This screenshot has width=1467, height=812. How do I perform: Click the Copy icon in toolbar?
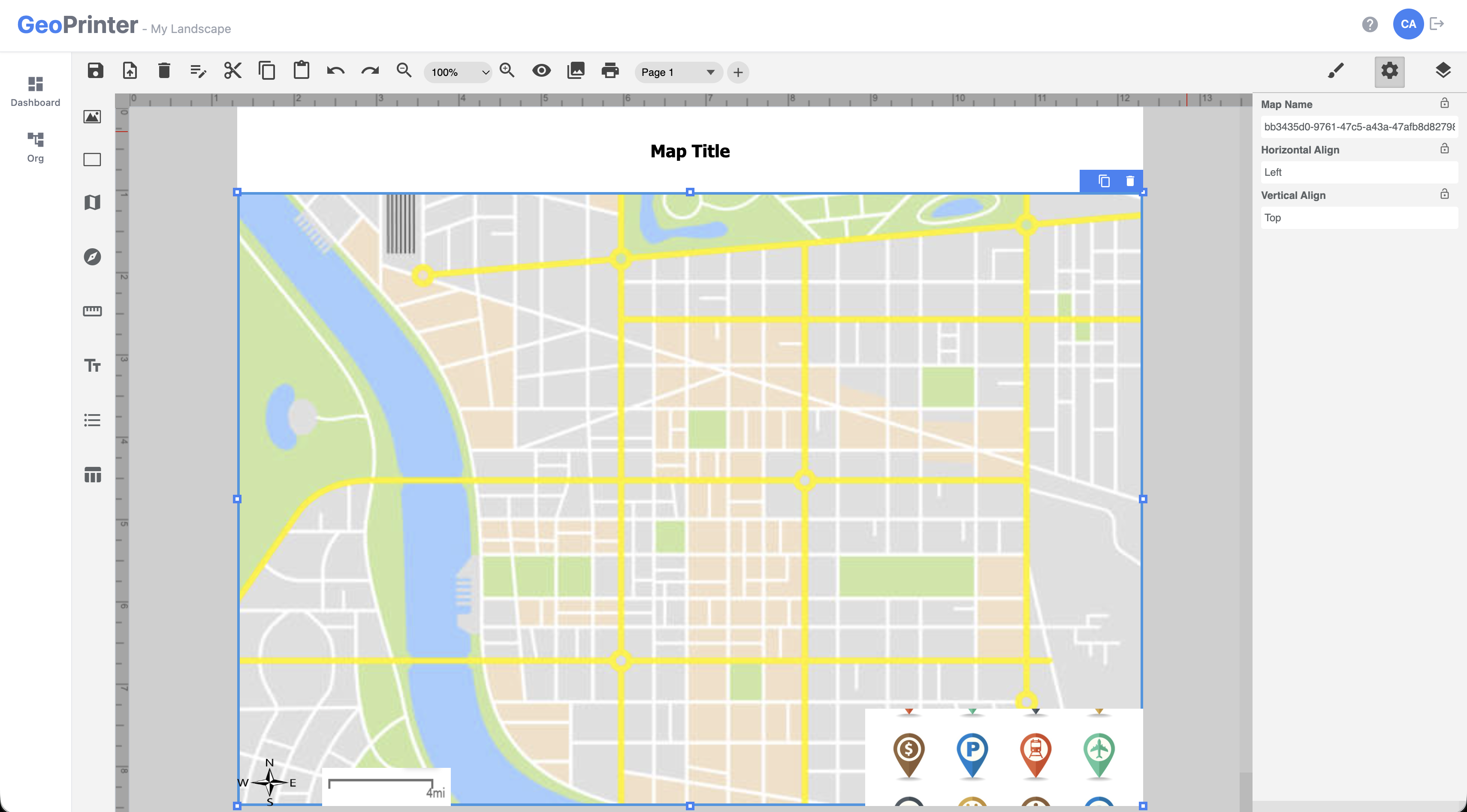267,71
